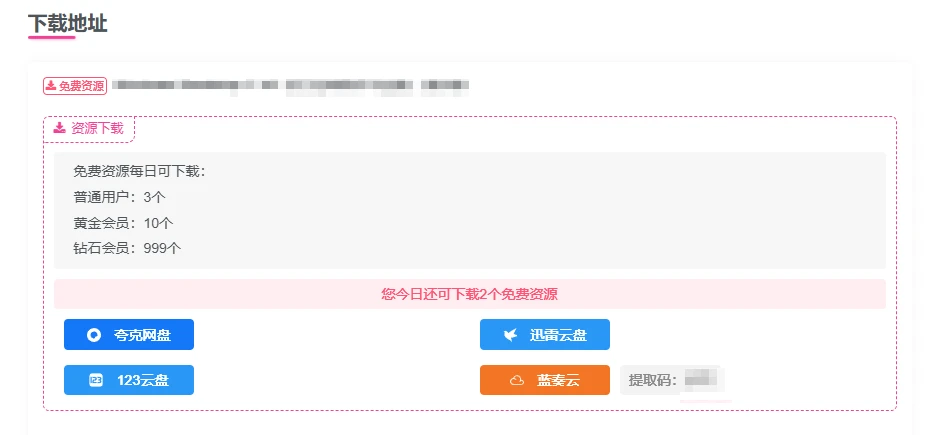Viewport: 934px width, 435px height.
Task: Open the 迅雷云盘 download link
Action: (544, 335)
